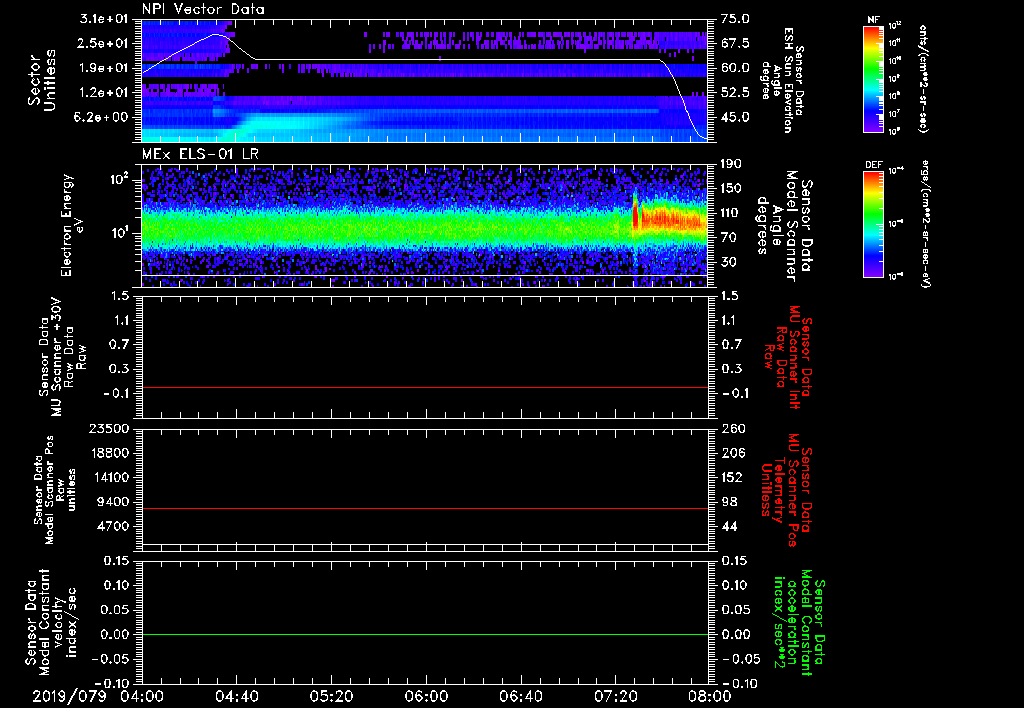Viewport: 1024px width, 708px height.
Task: Click the 45.0 sun elevation tick label
Action: 735,117
